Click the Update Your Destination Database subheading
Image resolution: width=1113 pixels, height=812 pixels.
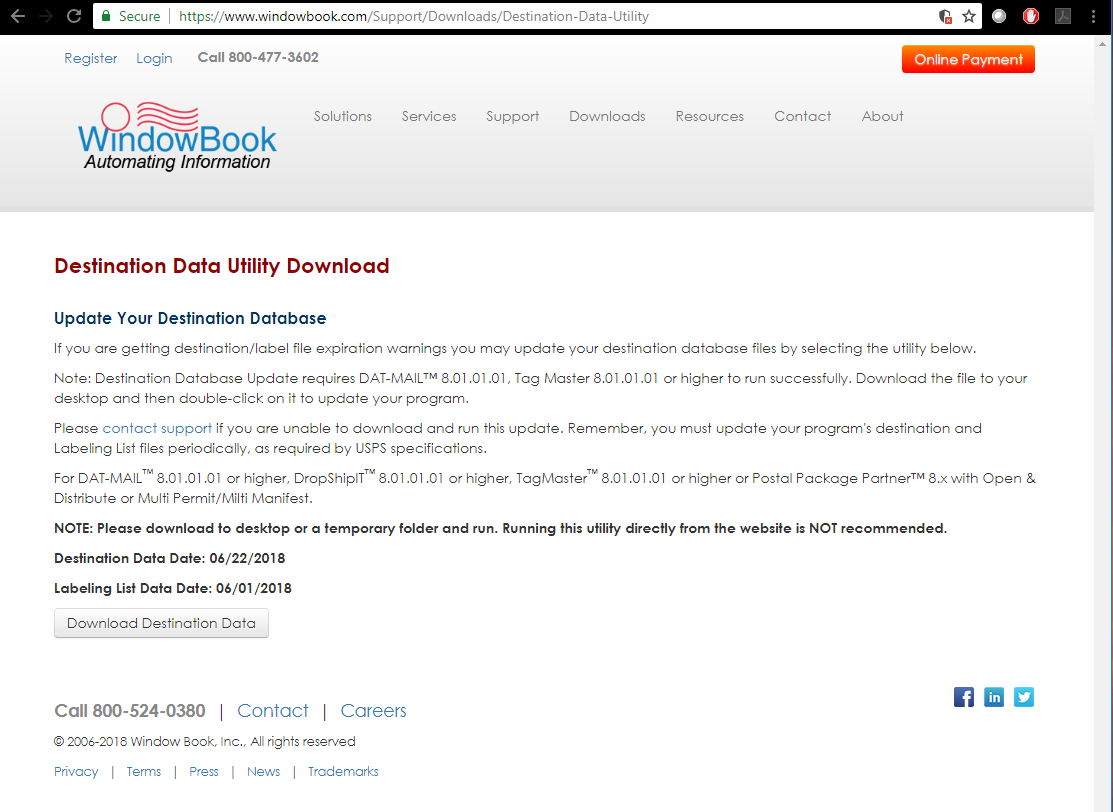click(190, 319)
